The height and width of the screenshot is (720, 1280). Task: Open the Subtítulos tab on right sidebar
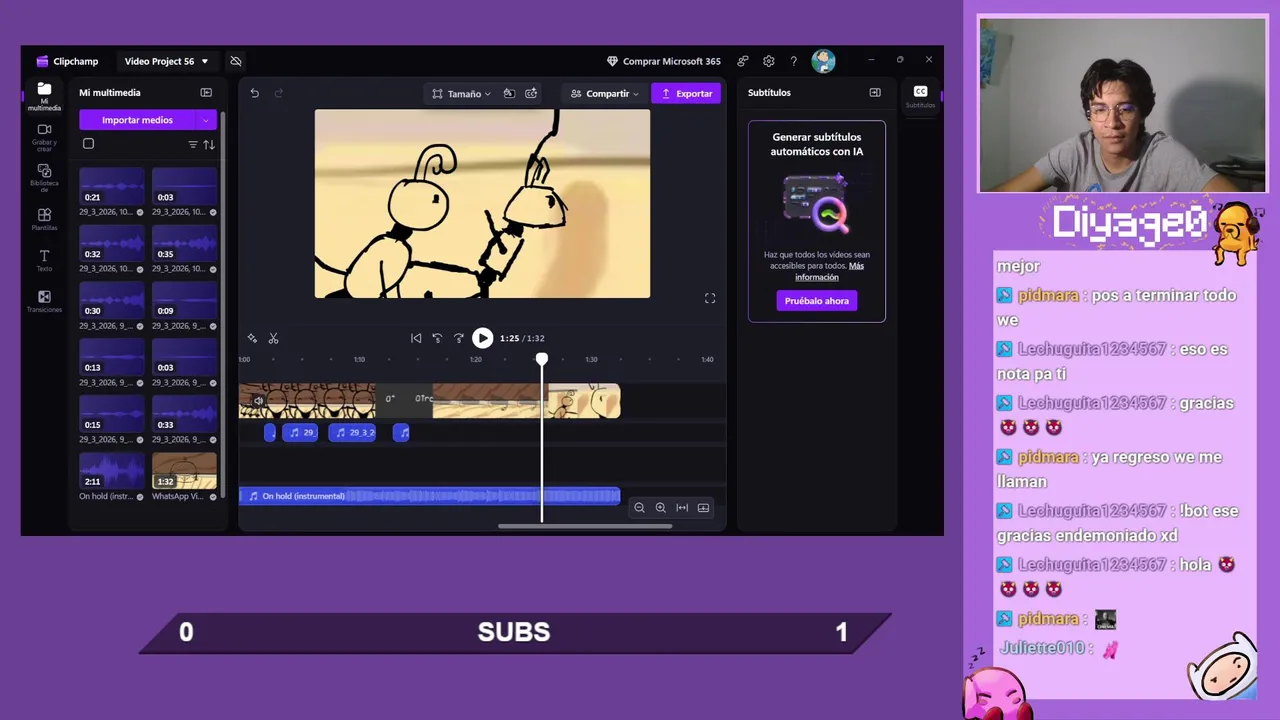point(920,96)
